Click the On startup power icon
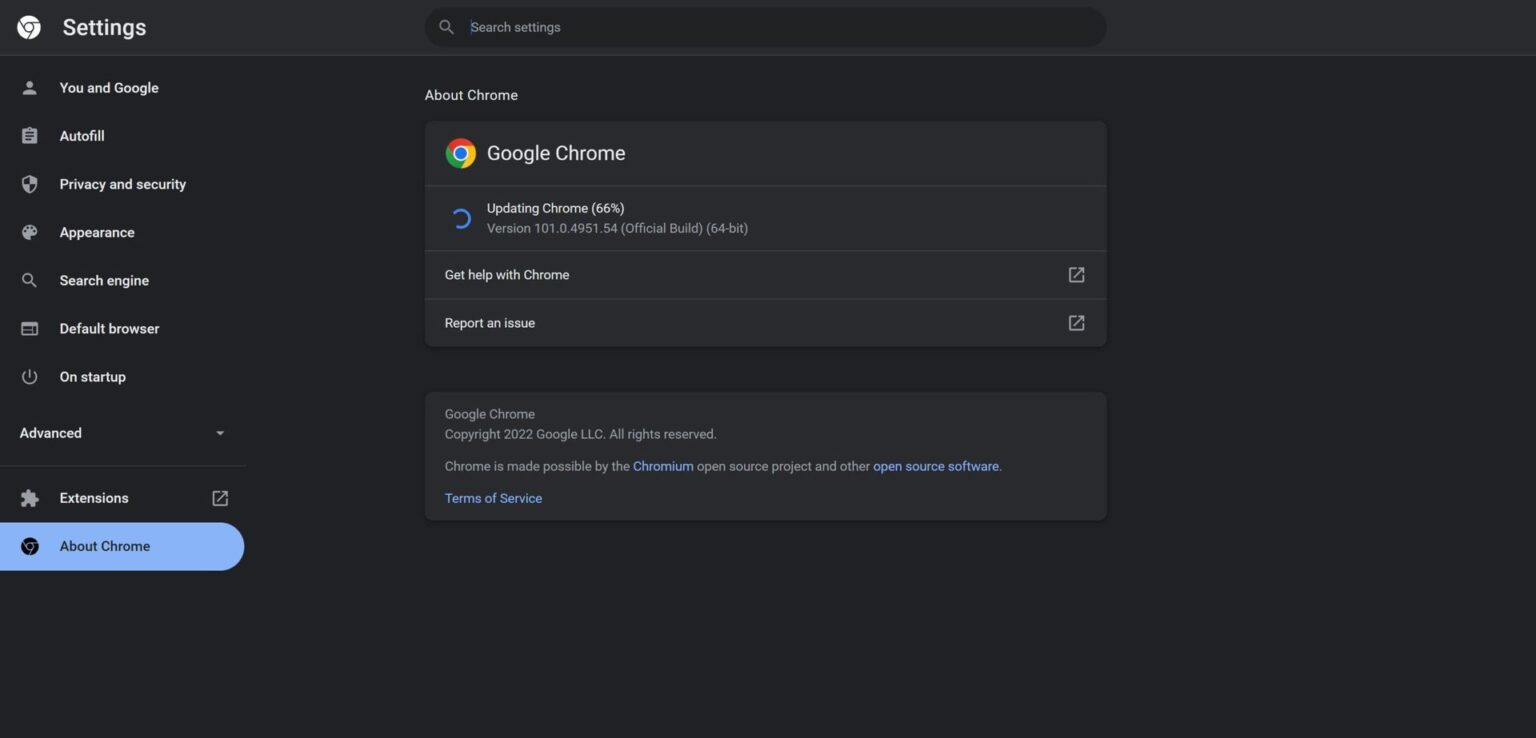The height and width of the screenshot is (738, 1536). tap(30, 377)
